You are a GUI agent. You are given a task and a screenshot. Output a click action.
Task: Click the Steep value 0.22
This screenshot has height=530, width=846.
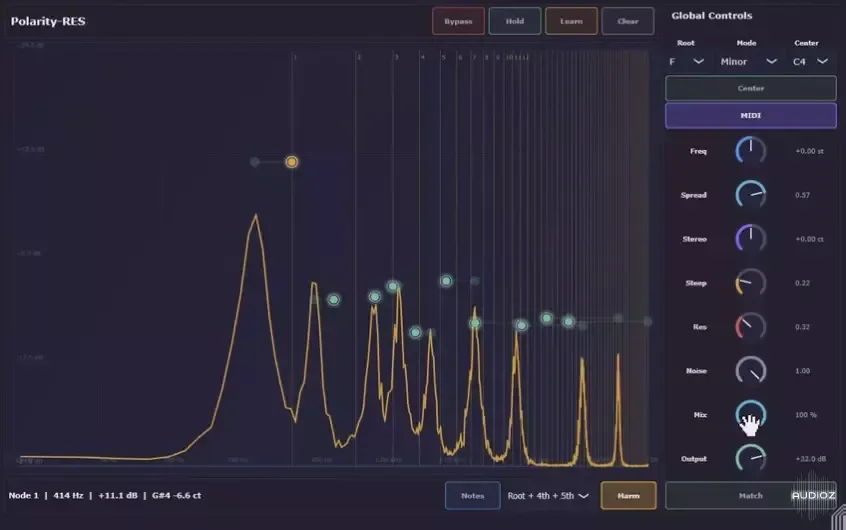pyautogui.click(x=802, y=283)
